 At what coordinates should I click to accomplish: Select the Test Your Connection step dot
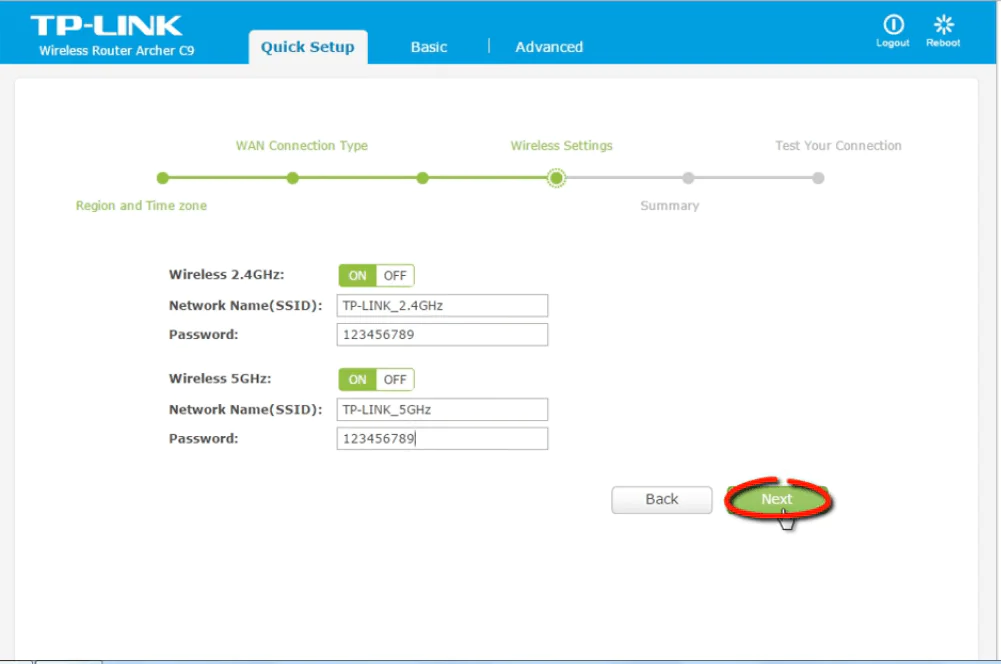818,177
